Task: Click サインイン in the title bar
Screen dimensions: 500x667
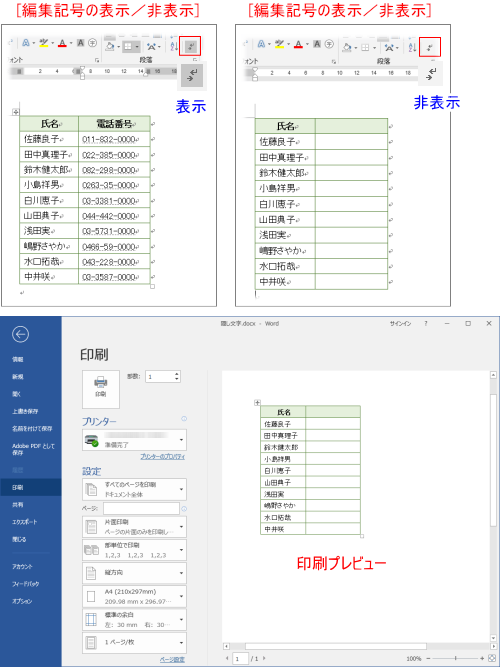Action: 400,324
